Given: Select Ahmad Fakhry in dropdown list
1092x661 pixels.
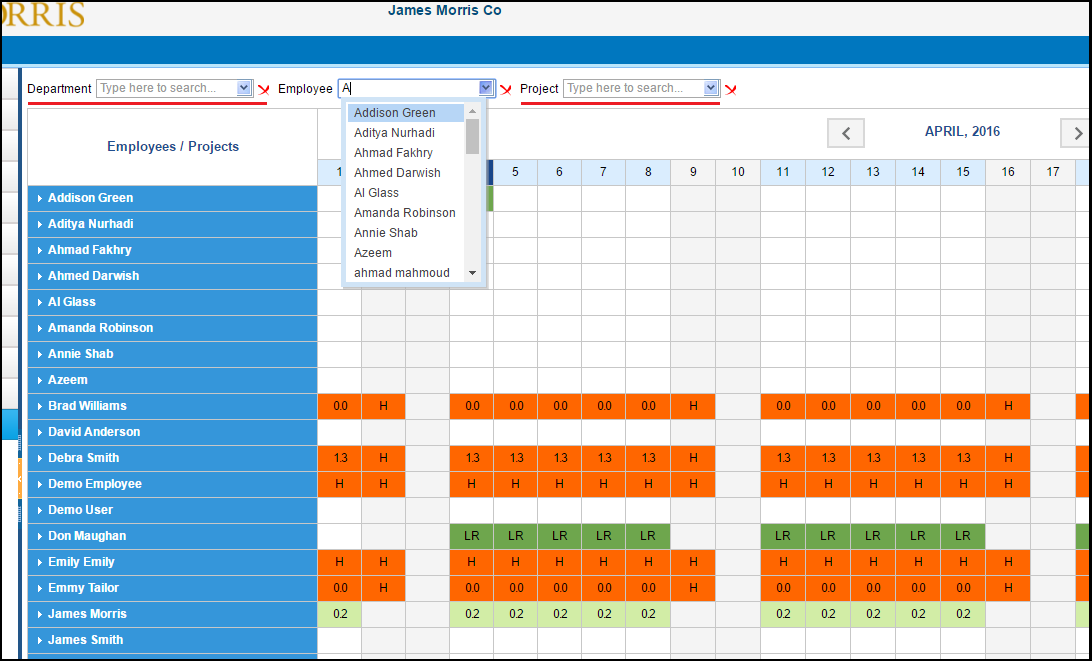Looking at the screenshot, I should click(x=405, y=153).
